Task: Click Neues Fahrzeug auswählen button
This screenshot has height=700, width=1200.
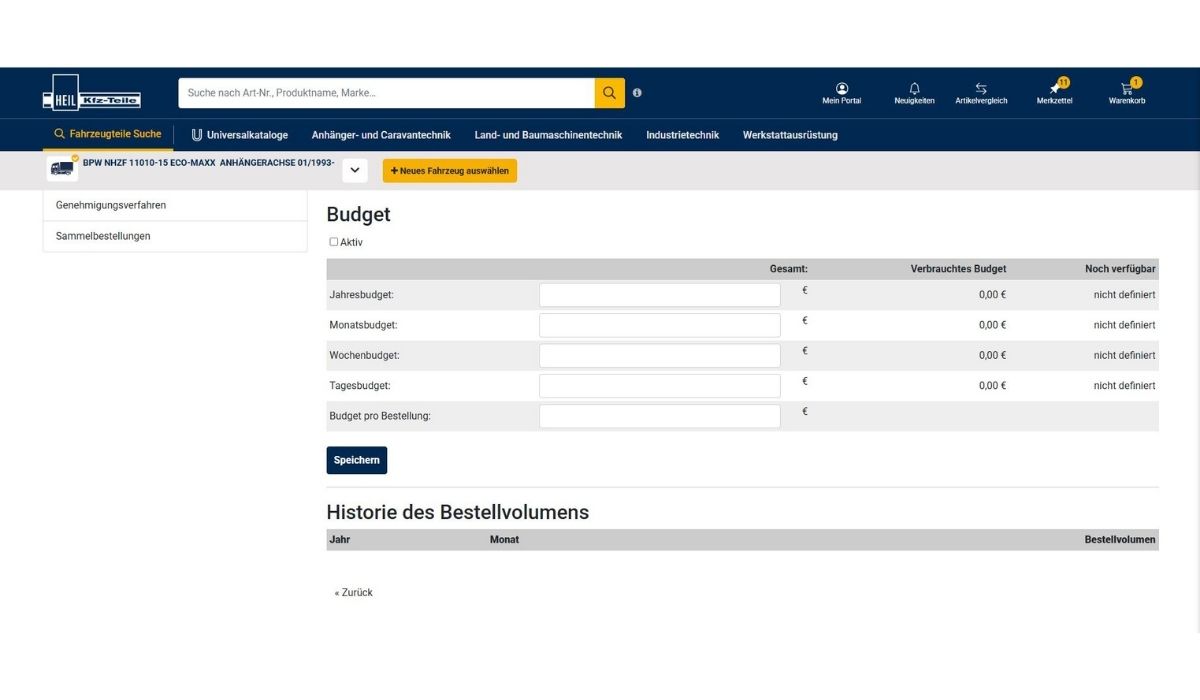Action: pyautogui.click(x=449, y=171)
